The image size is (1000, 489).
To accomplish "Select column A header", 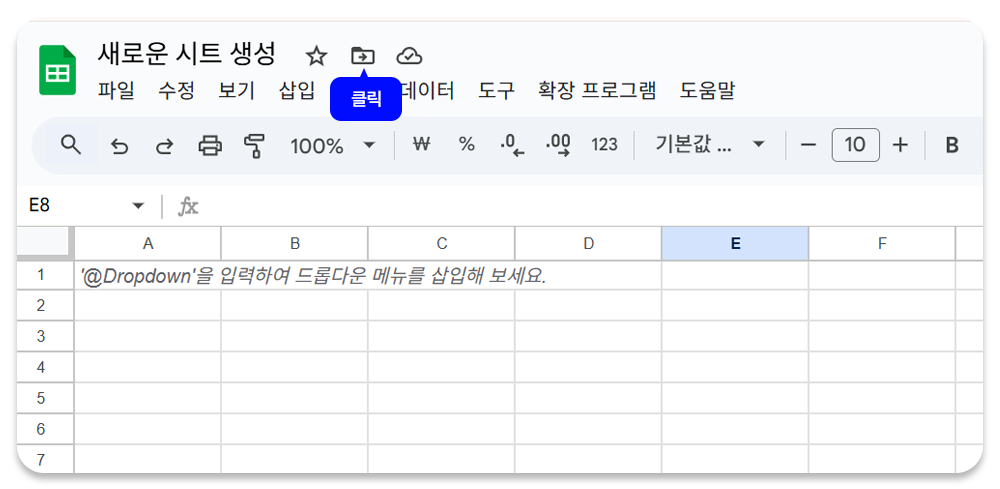I will tap(148, 244).
